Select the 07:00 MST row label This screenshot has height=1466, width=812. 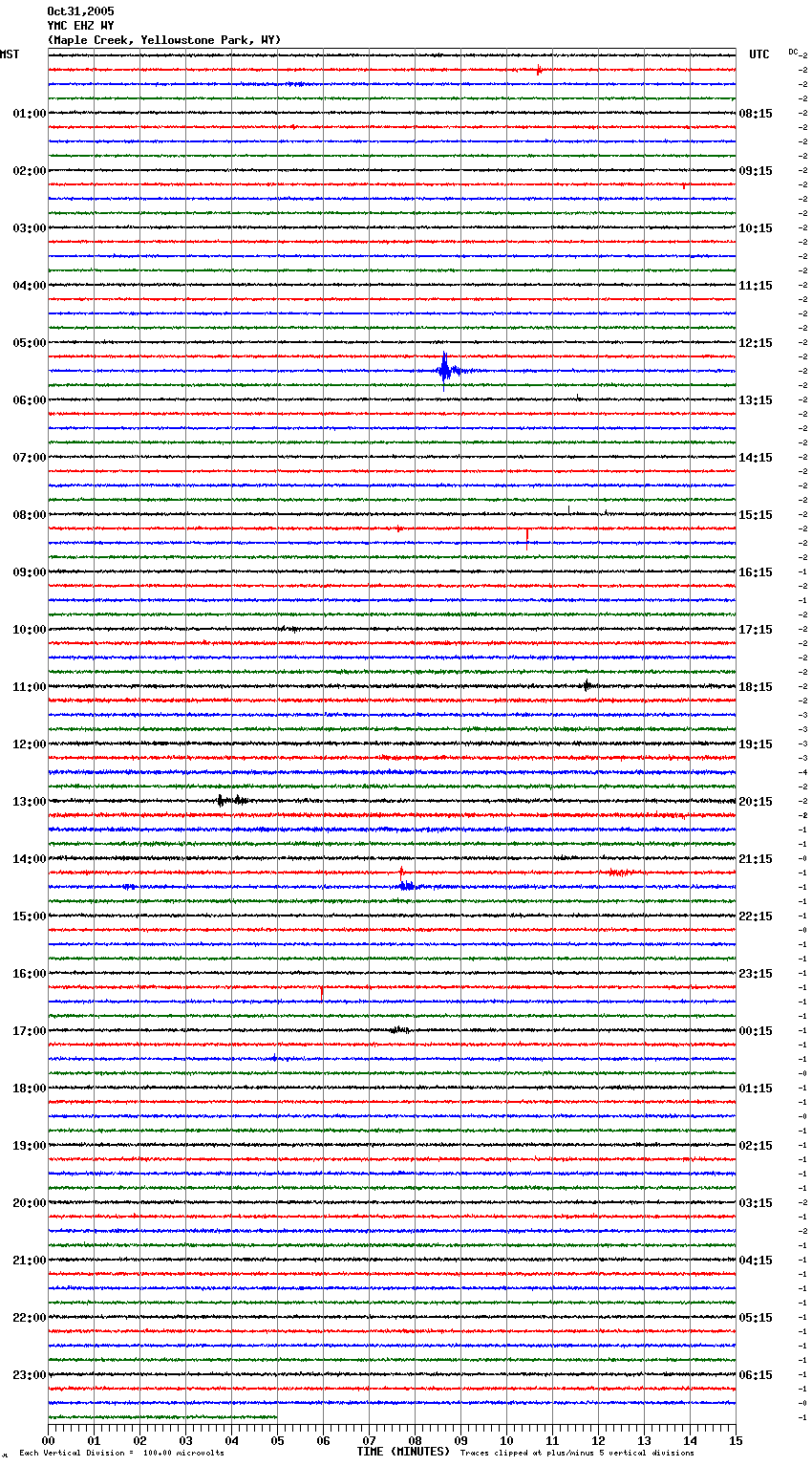29,458
